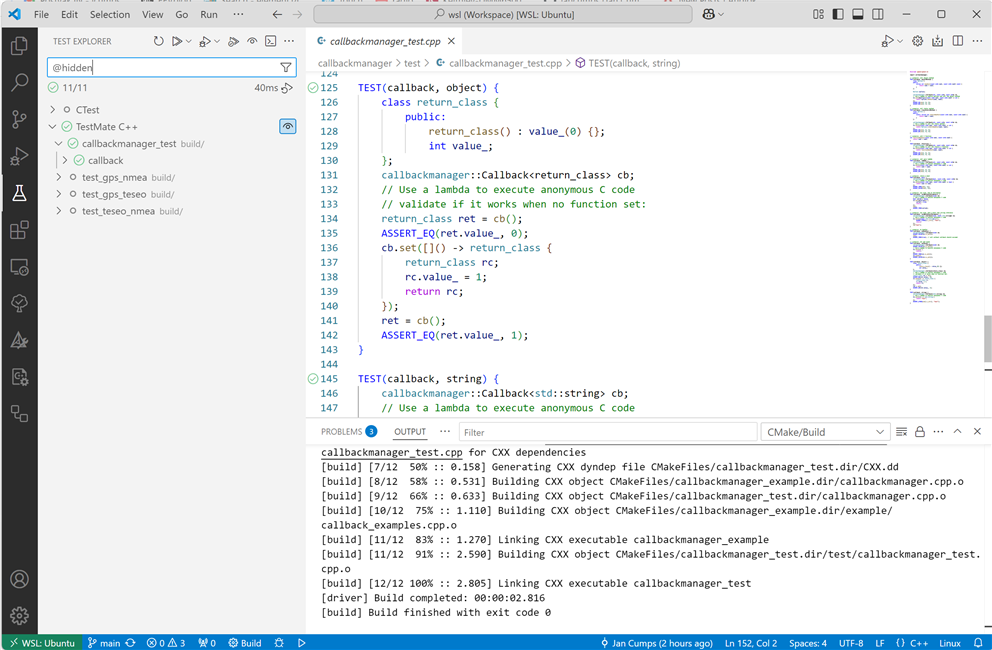Click the Show Test Output terminal icon

point(270,42)
